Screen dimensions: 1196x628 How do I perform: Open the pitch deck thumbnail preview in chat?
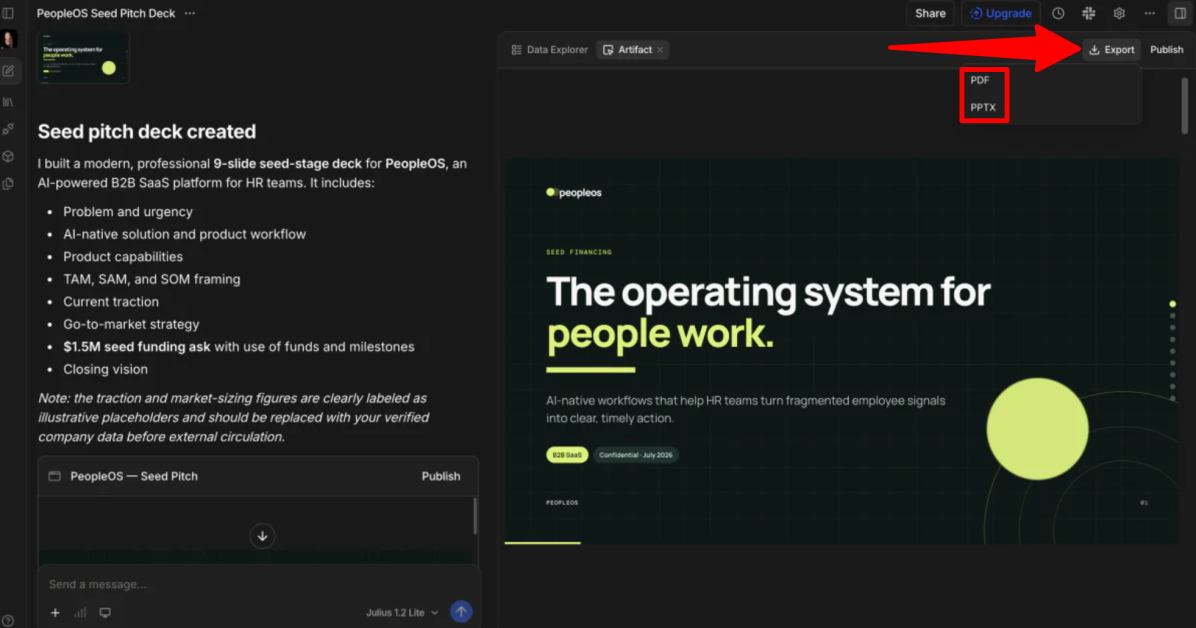point(83,58)
